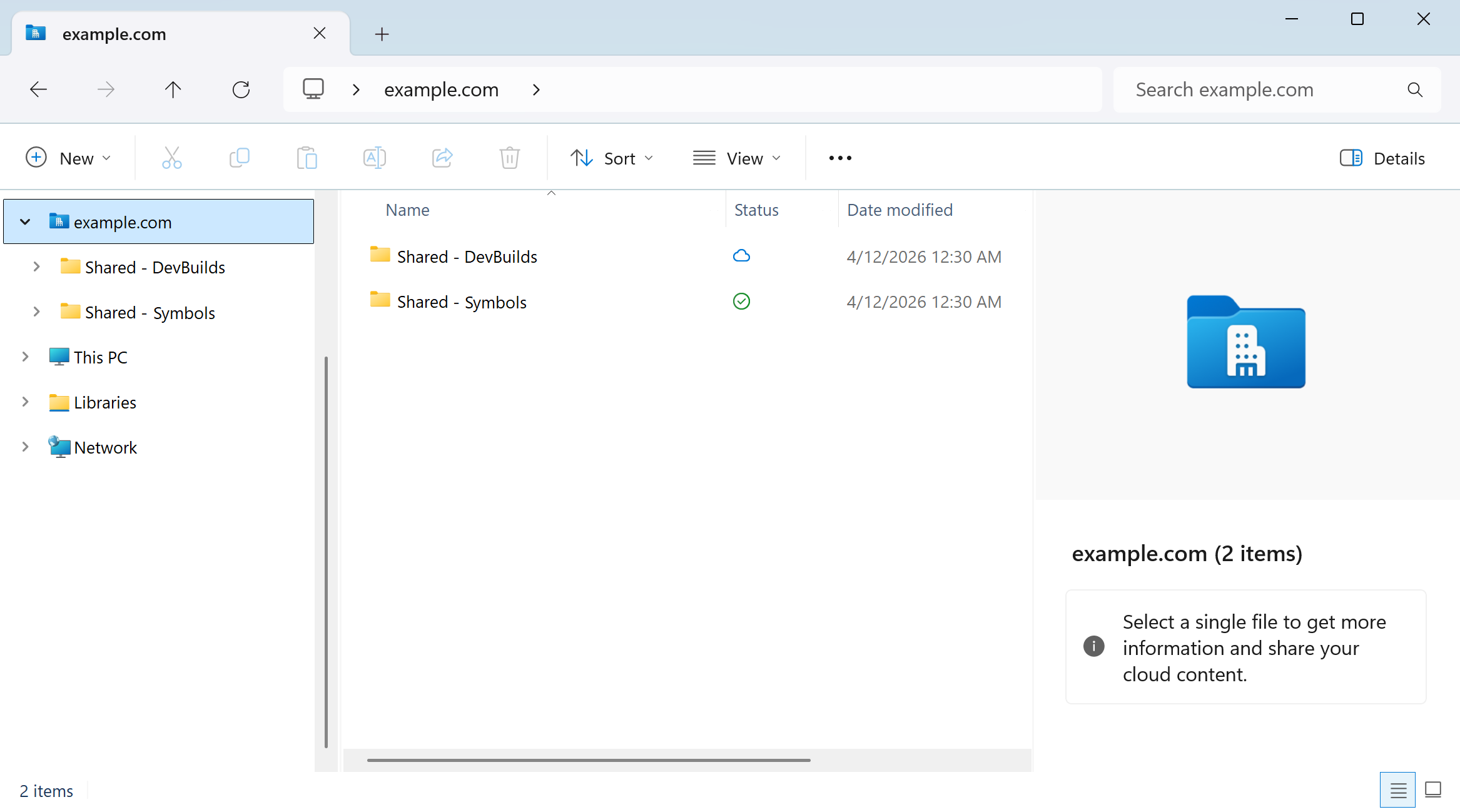Click the Rename icon
This screenshot has width=1460, height=812.
click(x=374, y=158)
